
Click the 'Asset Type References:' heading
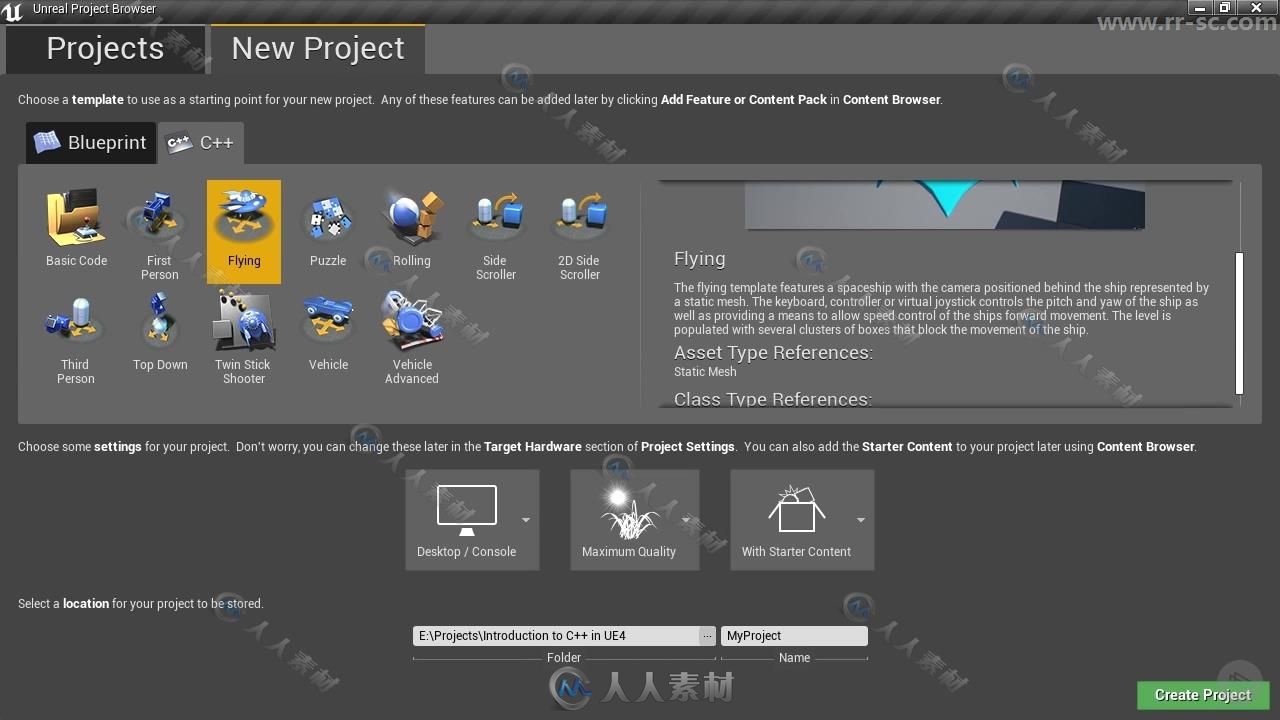click(774, 353)
